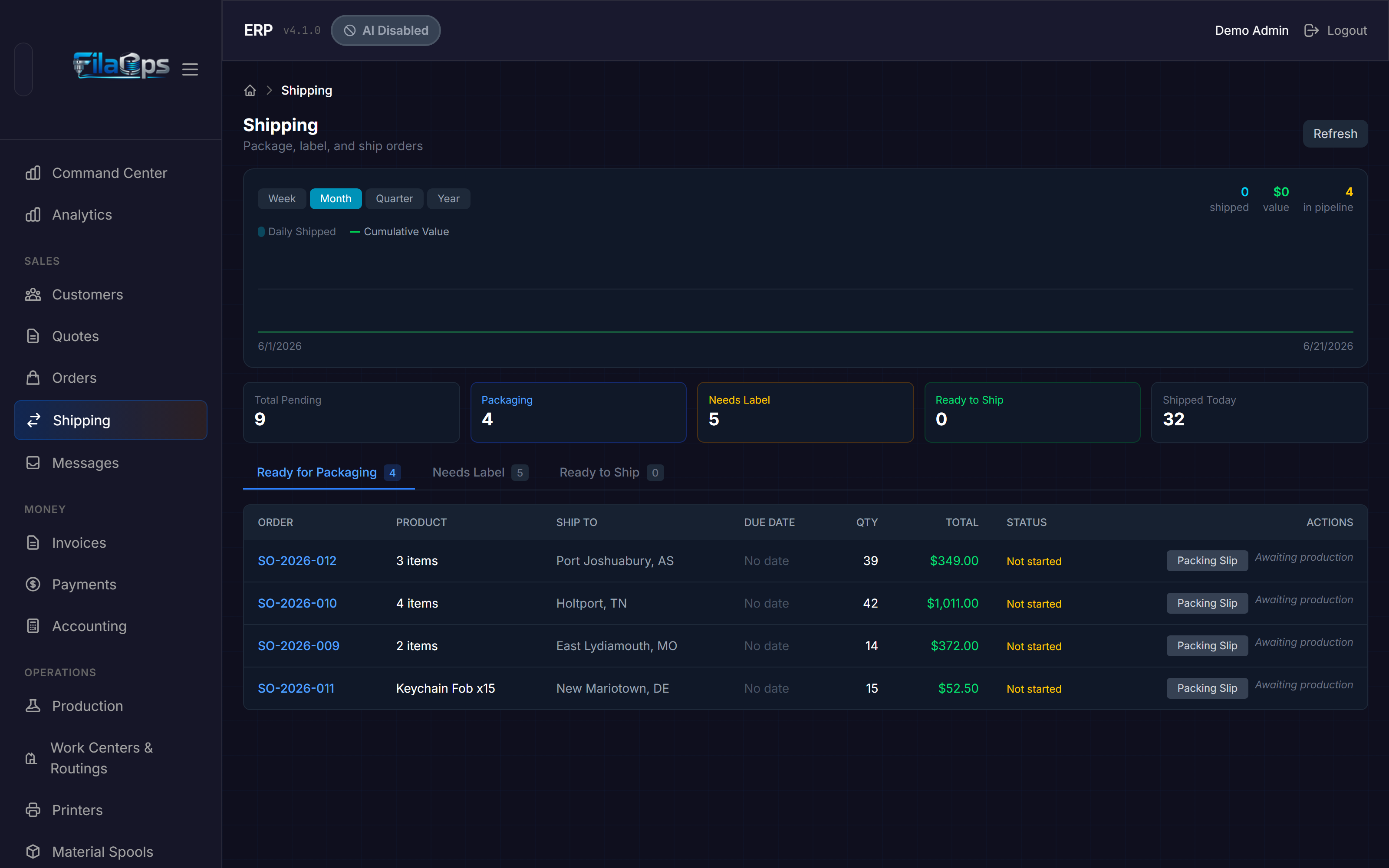Click the Customers people icon
Screen dimensions: 1389x868
coord(33,295)
